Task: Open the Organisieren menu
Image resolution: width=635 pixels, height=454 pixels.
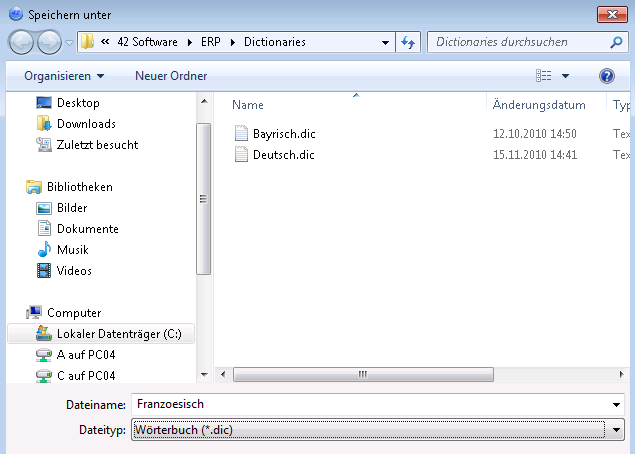Action: click(64, 76)
